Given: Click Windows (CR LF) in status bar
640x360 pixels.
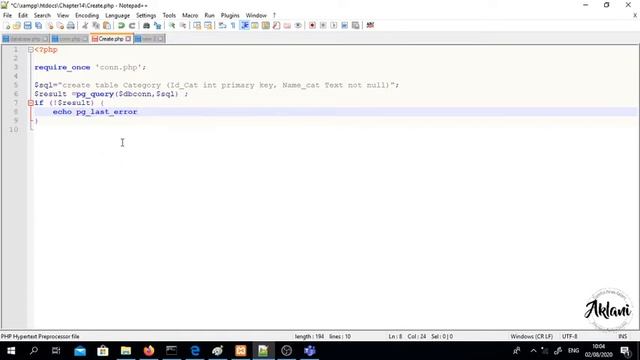Looking at the screenshot, I should pyautogui.click(x=531, y=336).
